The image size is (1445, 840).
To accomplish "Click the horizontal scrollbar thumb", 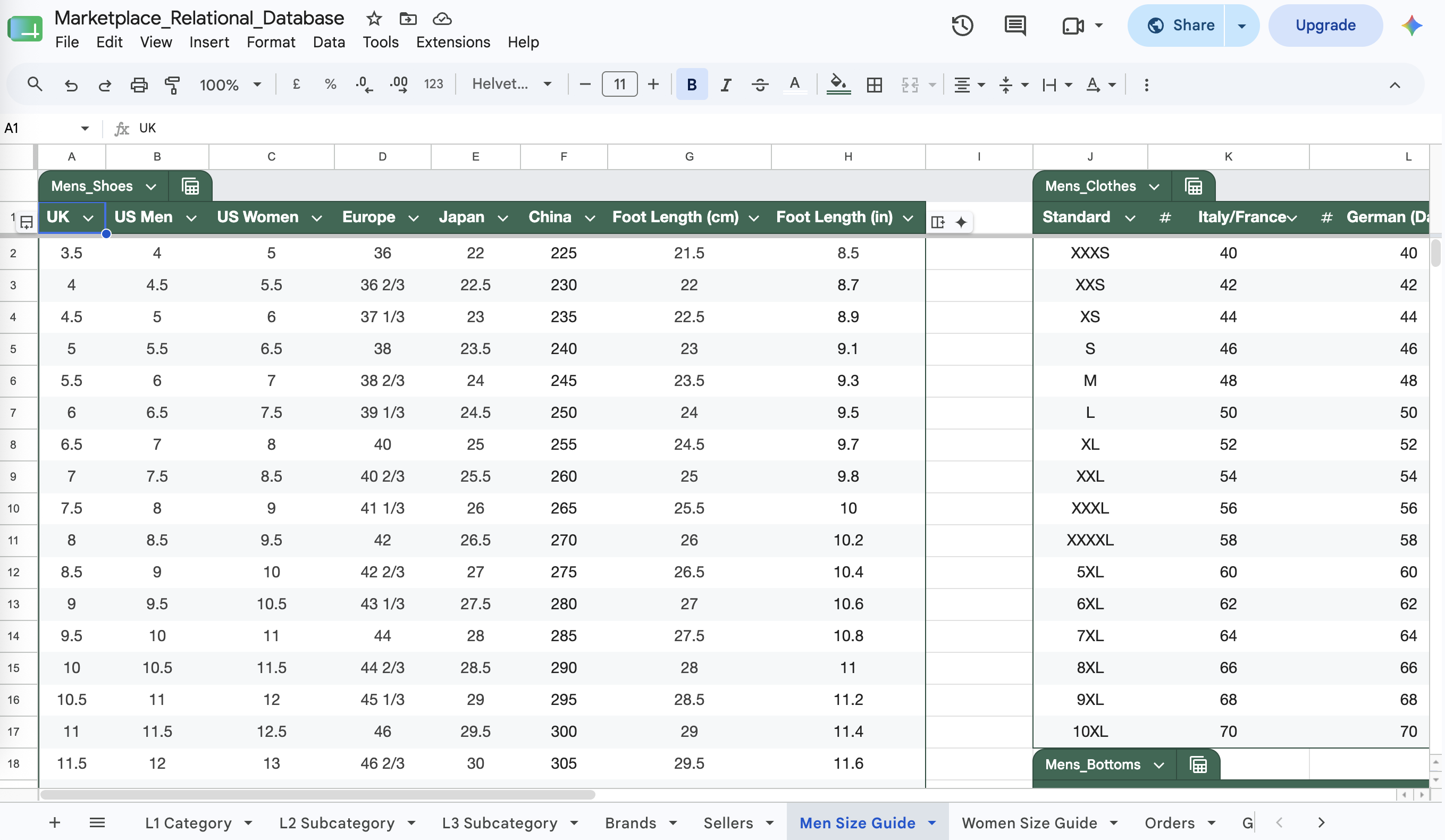I will click(318, 795).
